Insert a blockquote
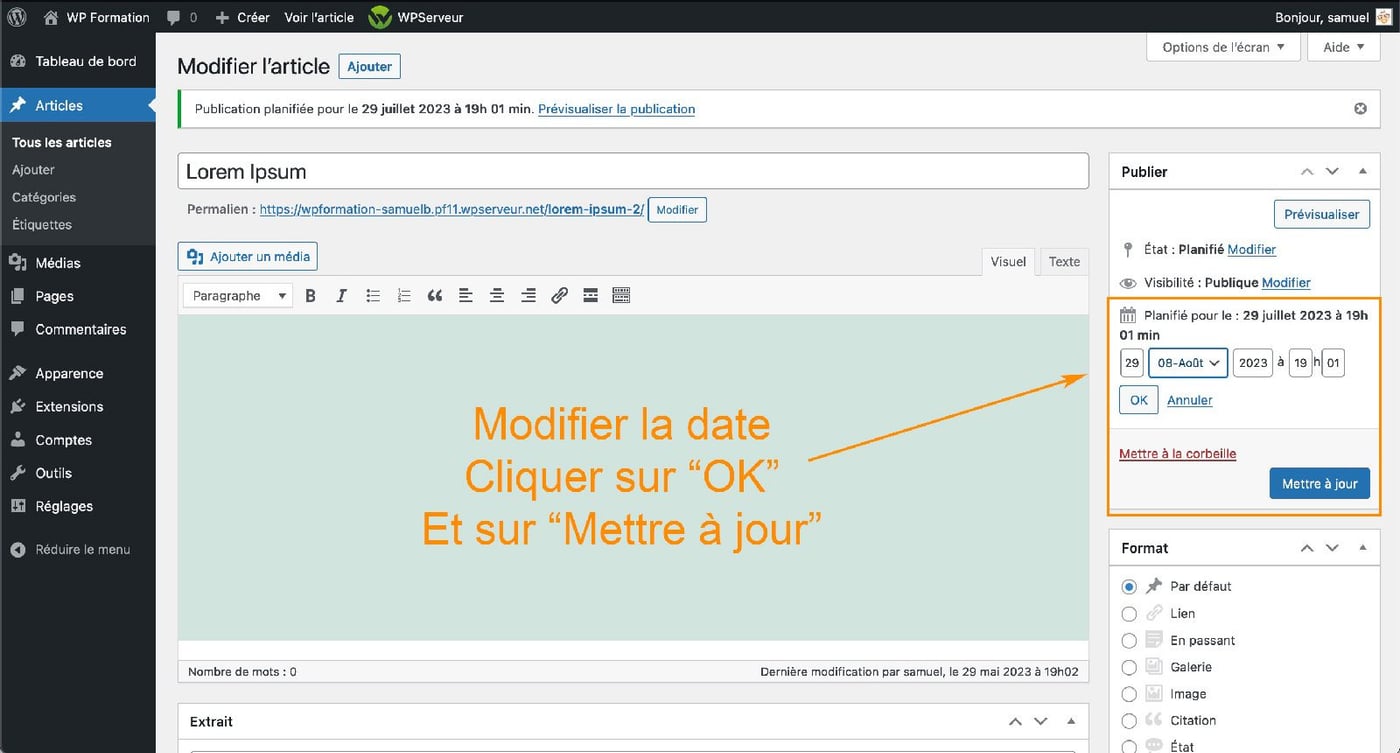The height and width of the screenshot is (753, 1400). pos(434,295)
